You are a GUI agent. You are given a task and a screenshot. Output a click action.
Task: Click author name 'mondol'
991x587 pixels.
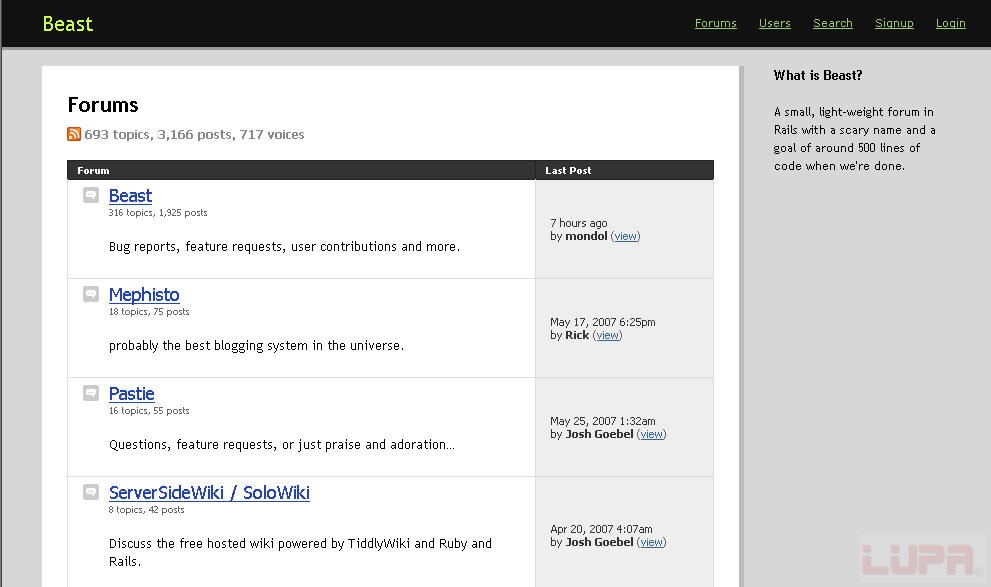click(x=586, y=236)
